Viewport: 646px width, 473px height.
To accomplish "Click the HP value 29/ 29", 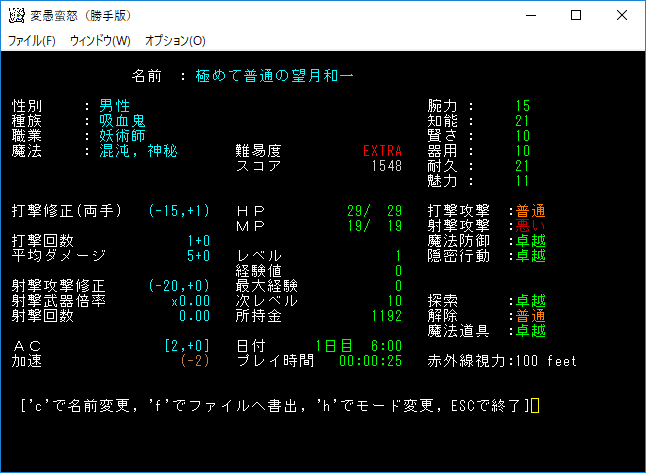I will 374,211.
